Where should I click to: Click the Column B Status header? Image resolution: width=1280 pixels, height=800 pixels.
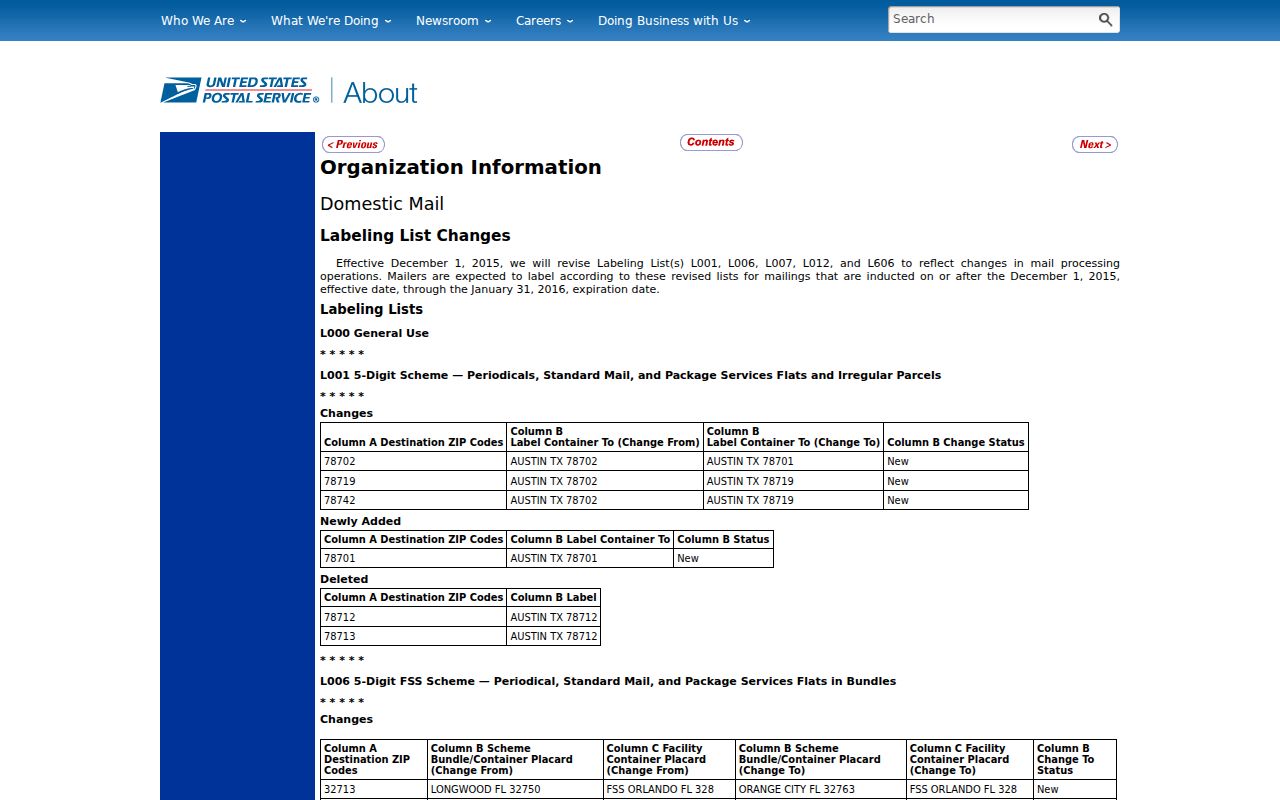pyautogui.click(x=723, y=539)
